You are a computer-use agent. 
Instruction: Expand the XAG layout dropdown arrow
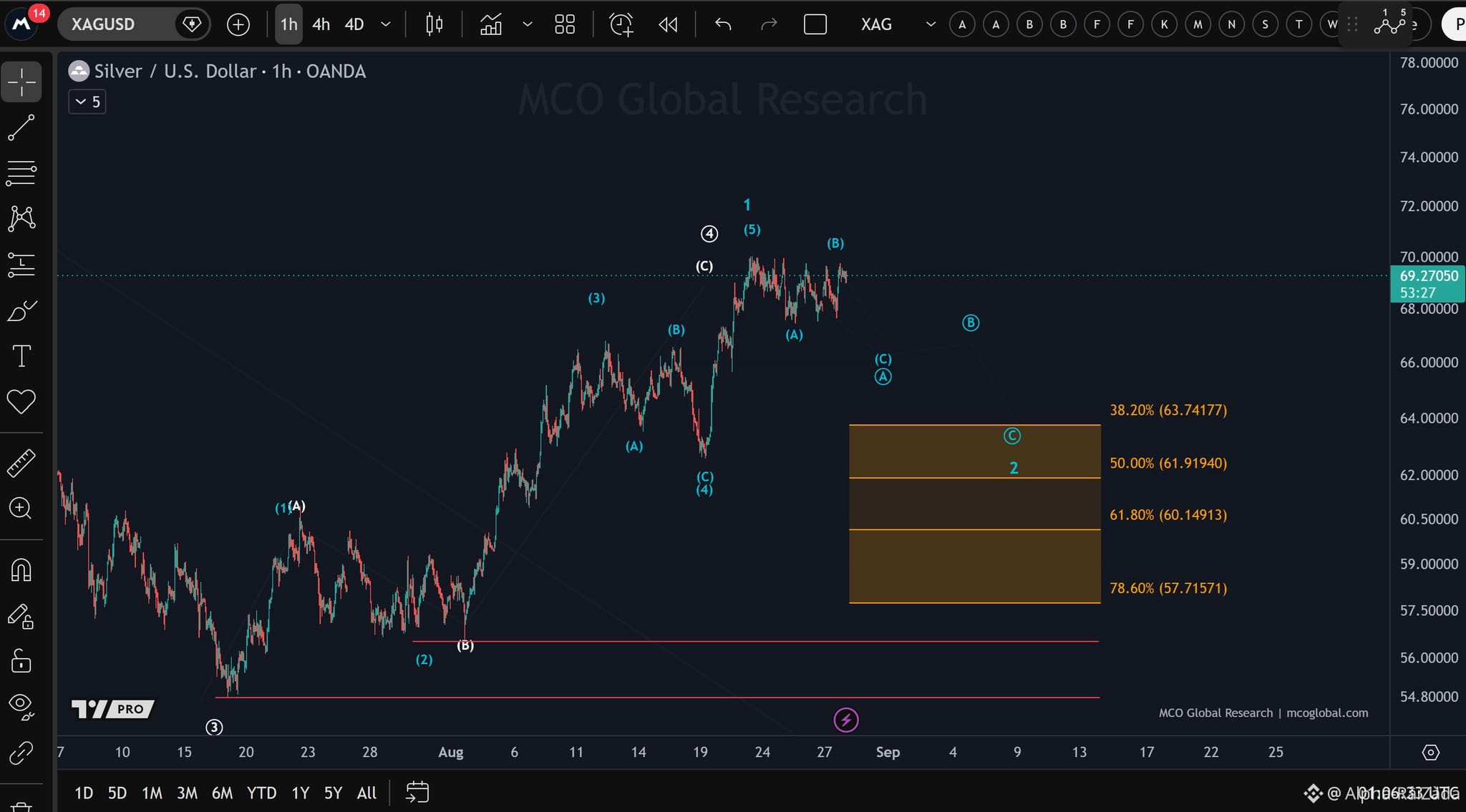931,24
